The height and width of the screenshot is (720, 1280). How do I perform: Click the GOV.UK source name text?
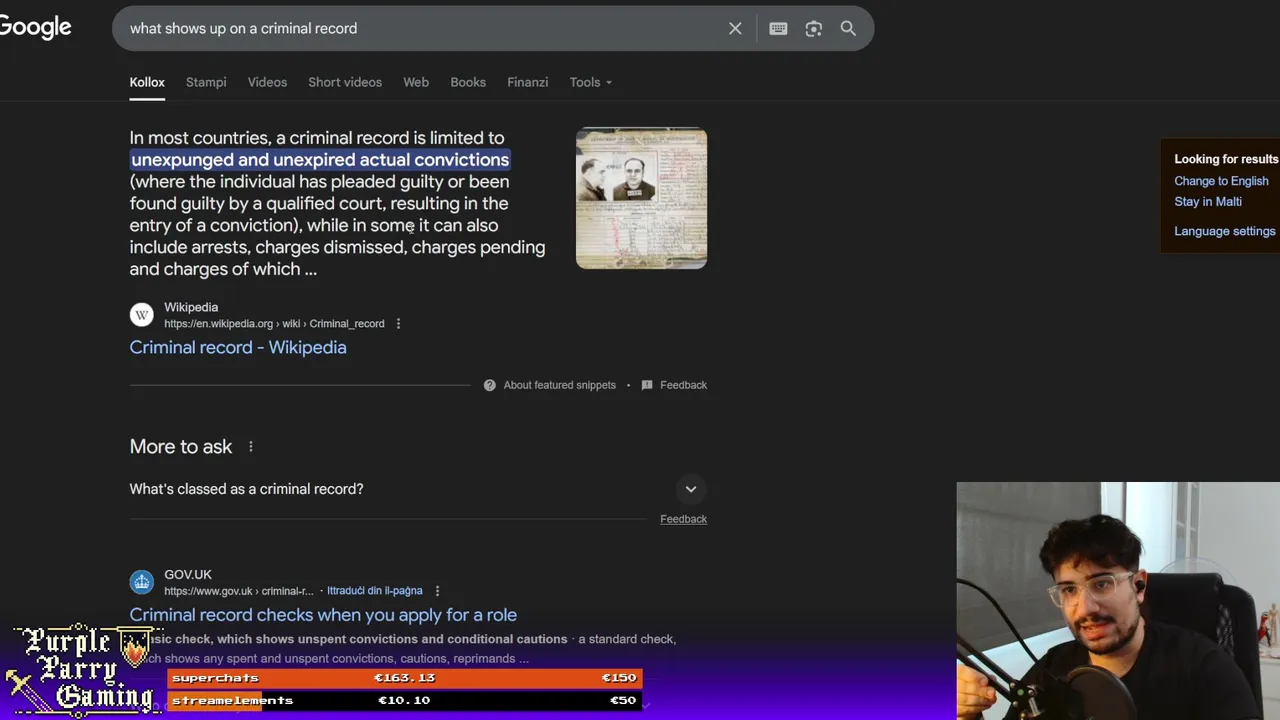click(x=188, y=575)
